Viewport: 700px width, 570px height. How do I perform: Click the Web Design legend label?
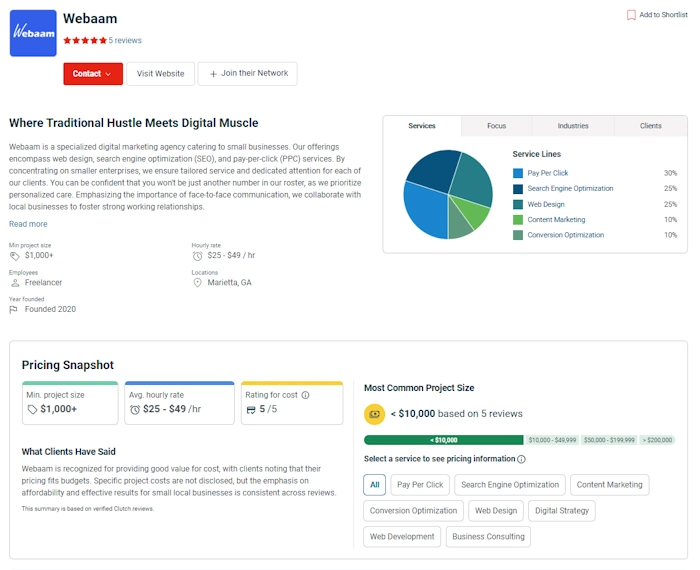pos(546,204)
